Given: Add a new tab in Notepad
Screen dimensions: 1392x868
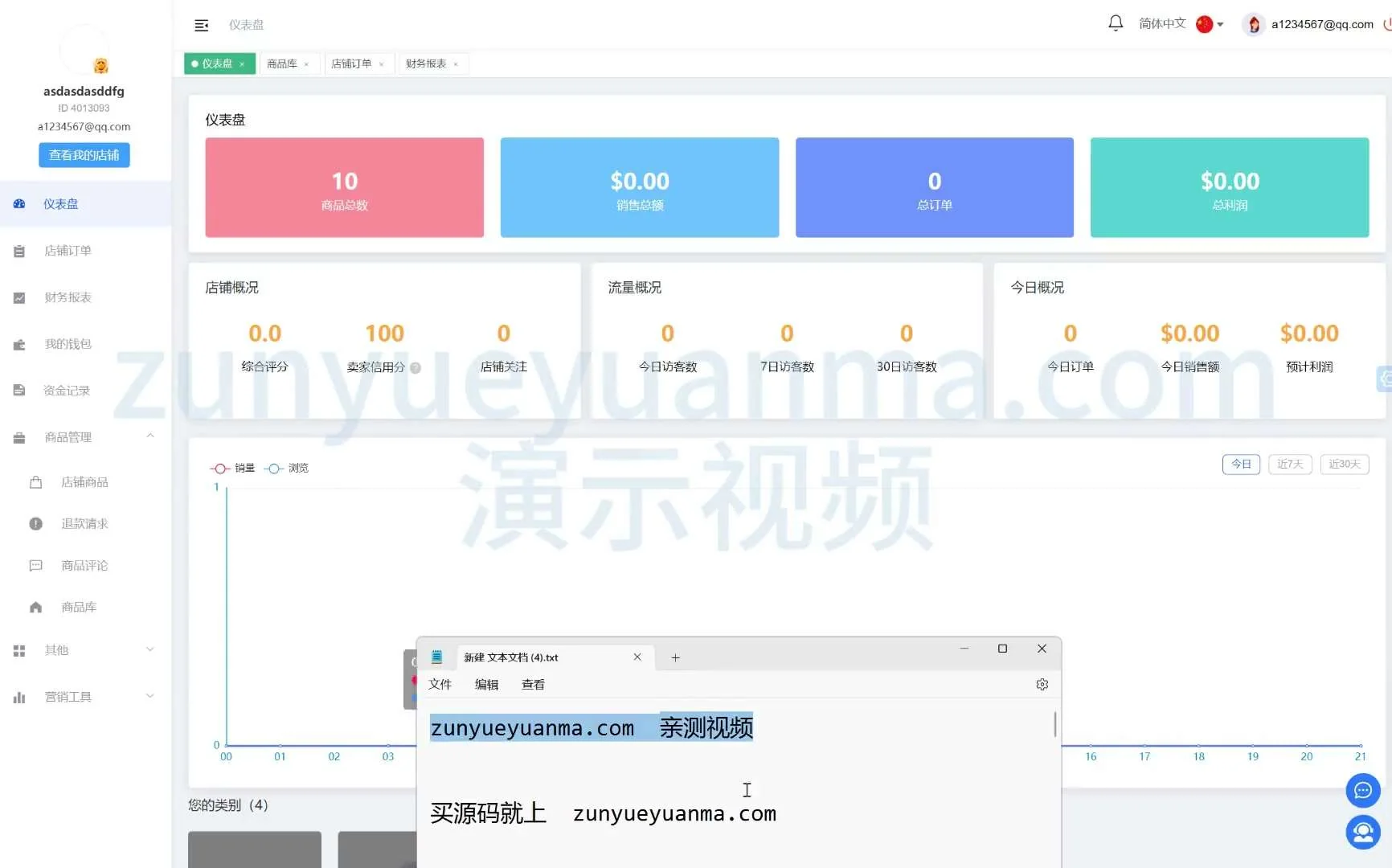Looking at the screenshot, I should point(675,658).
